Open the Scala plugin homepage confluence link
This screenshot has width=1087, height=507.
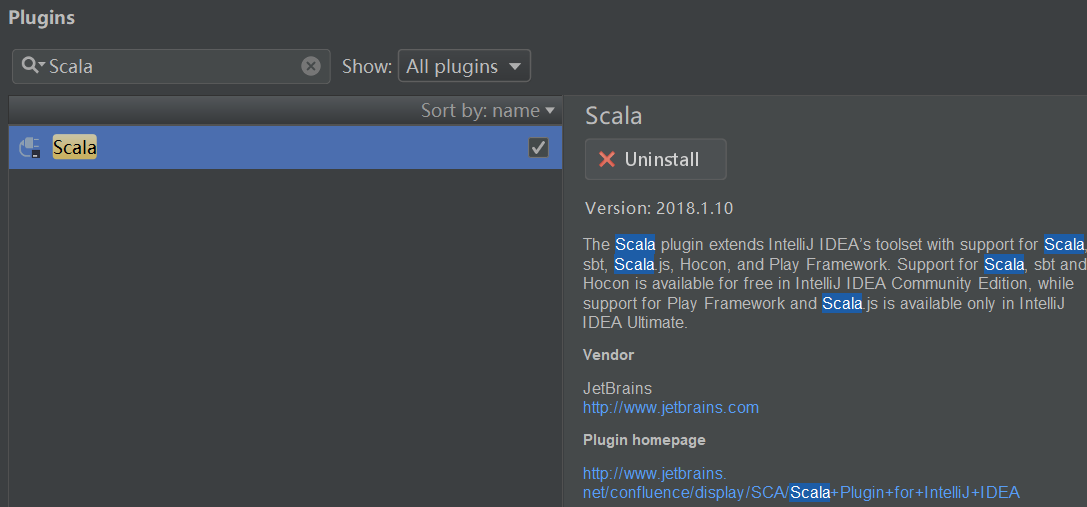(x=800, y=492)
